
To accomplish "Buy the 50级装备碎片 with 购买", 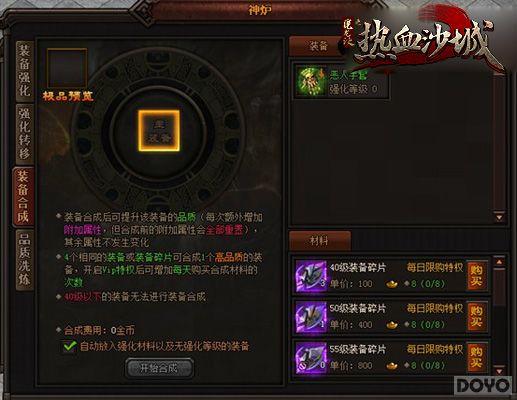I will (477, 317).
